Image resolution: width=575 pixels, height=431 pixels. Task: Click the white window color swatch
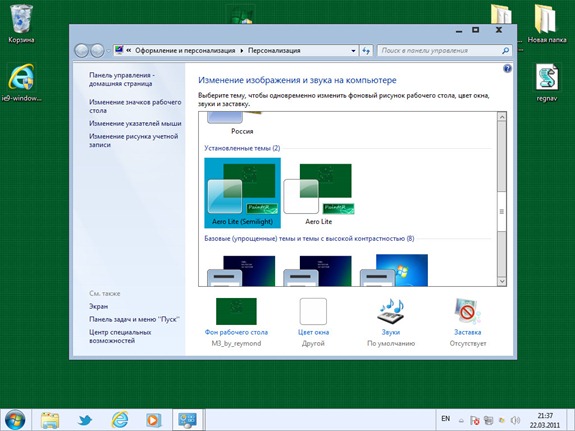coord(313,311)
